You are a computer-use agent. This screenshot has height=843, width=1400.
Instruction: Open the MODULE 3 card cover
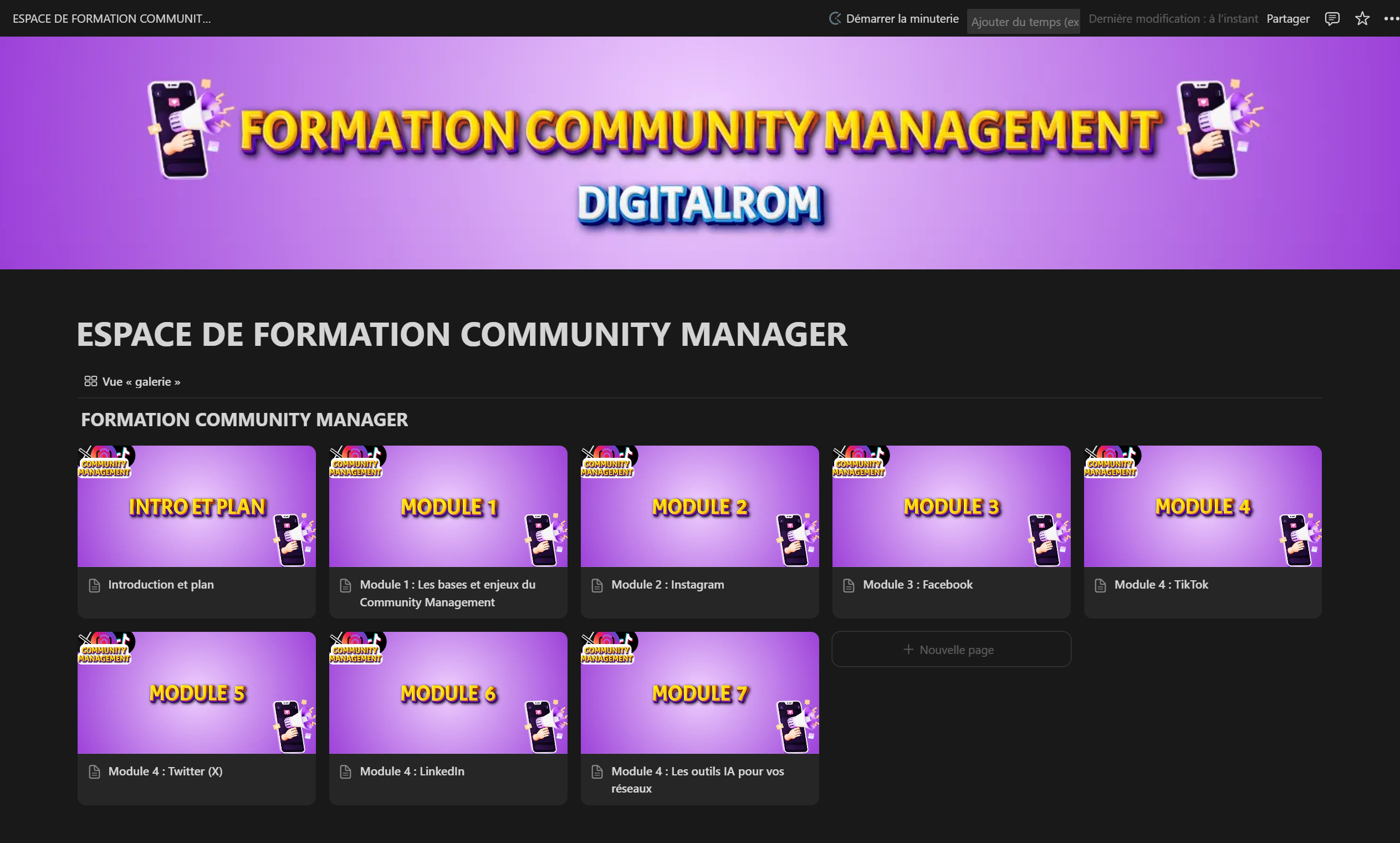(x=951, y=506)
